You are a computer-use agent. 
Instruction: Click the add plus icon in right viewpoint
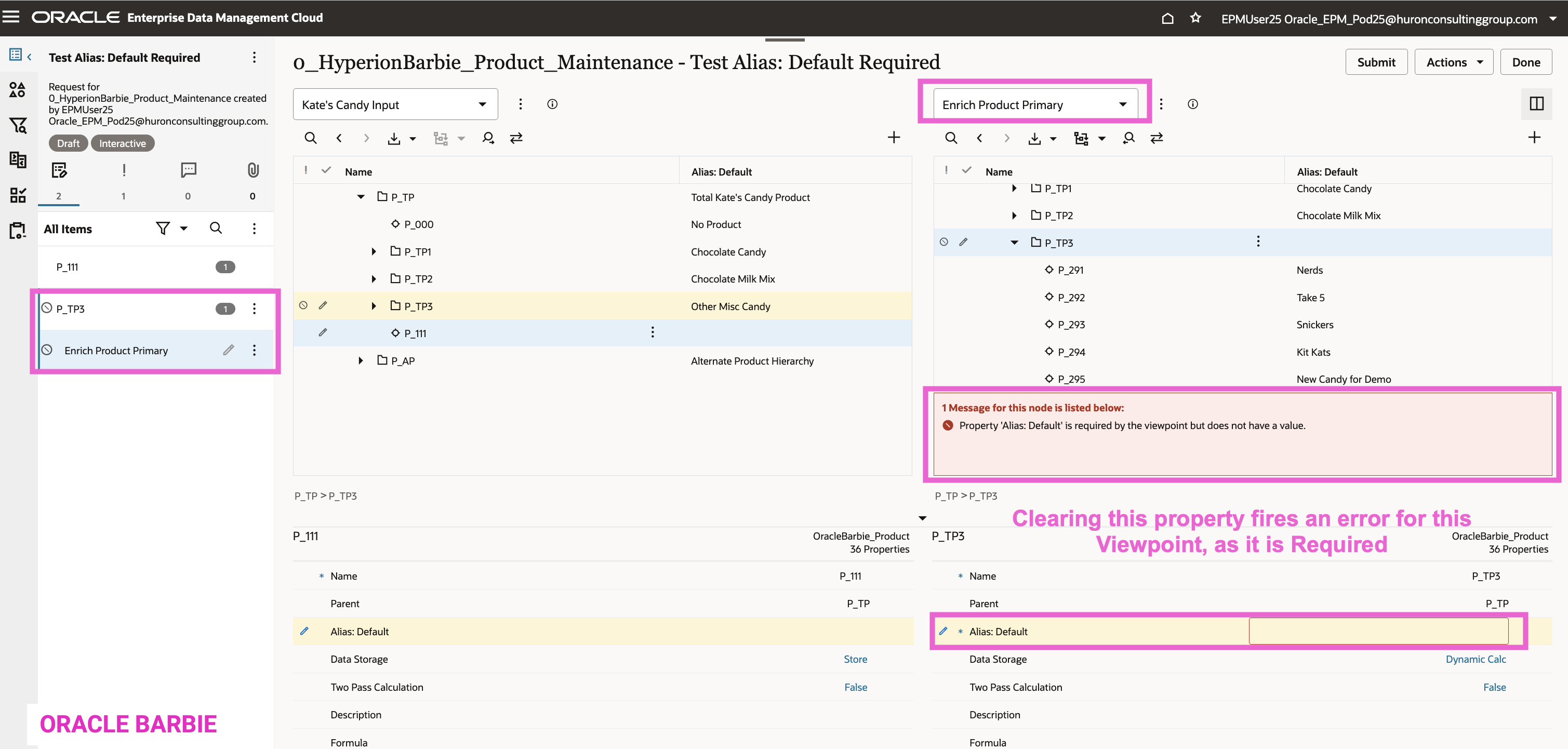point(1533,138)
